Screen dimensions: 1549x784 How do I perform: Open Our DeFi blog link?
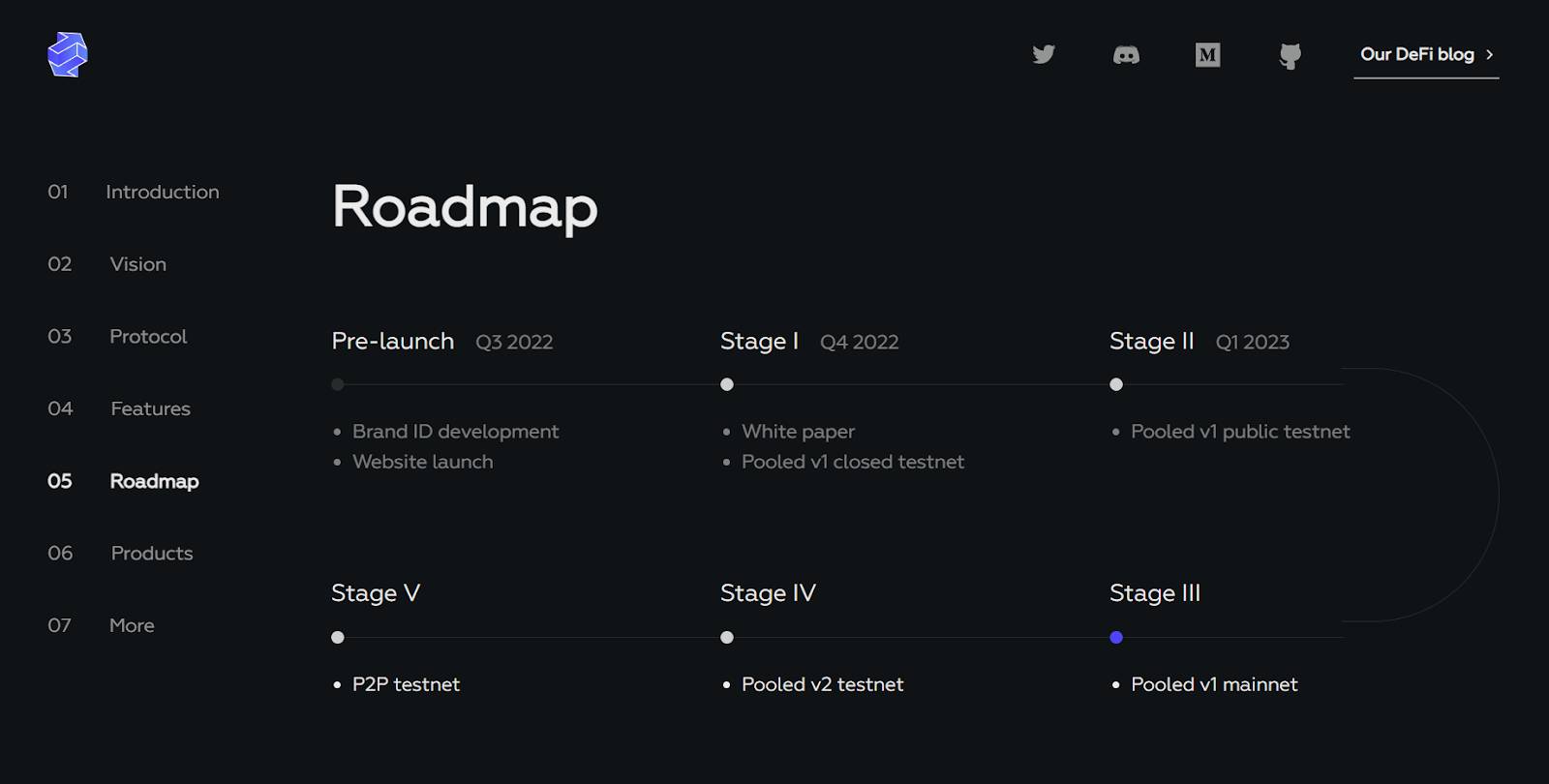tap(1416, 54)
